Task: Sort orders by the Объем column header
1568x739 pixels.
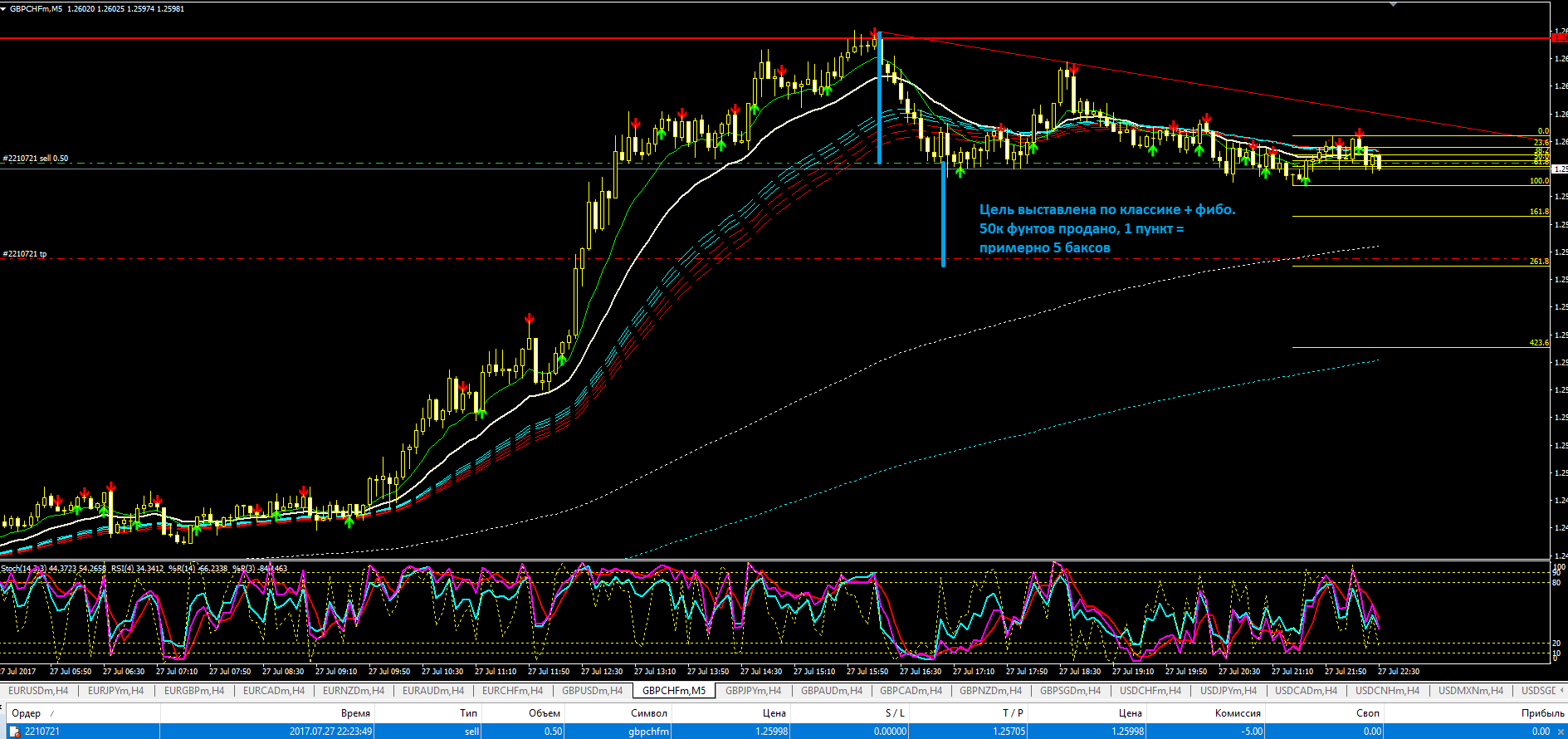Action: coord(524,713)
